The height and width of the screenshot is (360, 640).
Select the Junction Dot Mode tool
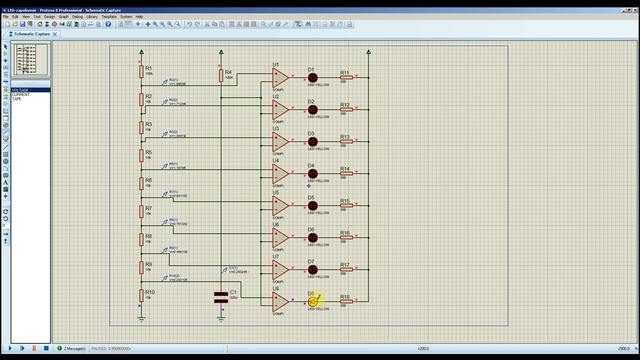[x=6, y=60]
